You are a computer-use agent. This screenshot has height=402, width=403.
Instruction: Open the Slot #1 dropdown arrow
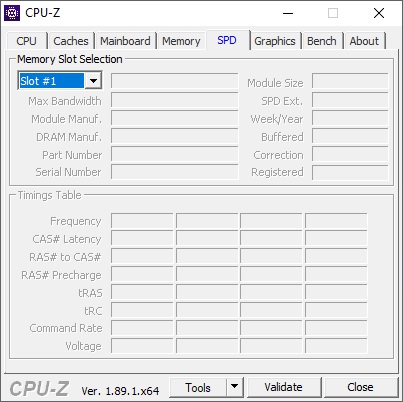(93, 81)
